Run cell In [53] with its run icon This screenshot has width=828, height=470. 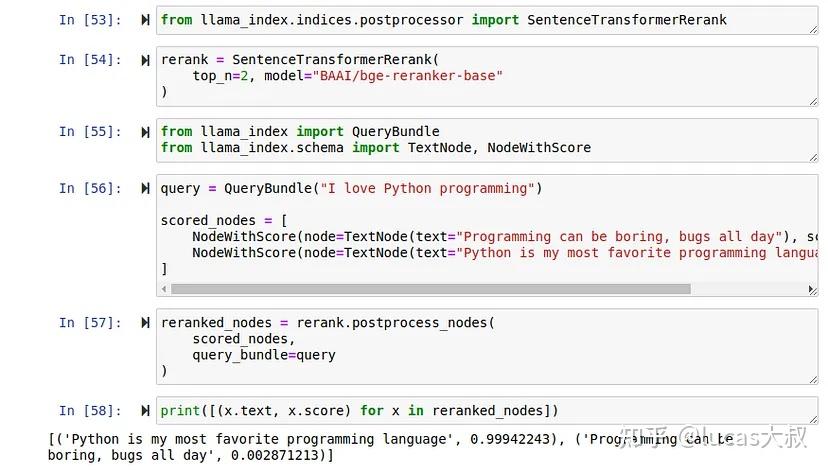[x=146, y=20]
